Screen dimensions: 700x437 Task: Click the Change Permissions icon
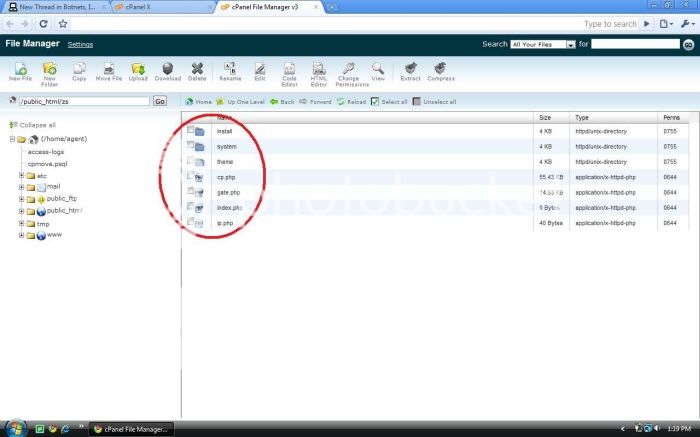coord(347,71)
